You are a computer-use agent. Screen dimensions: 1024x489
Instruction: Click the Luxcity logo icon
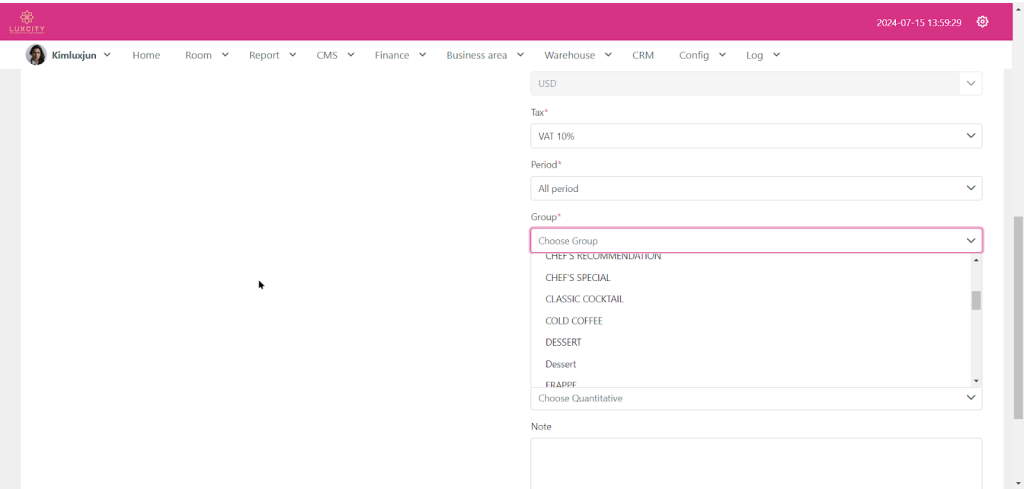click(x=27, y=21)
